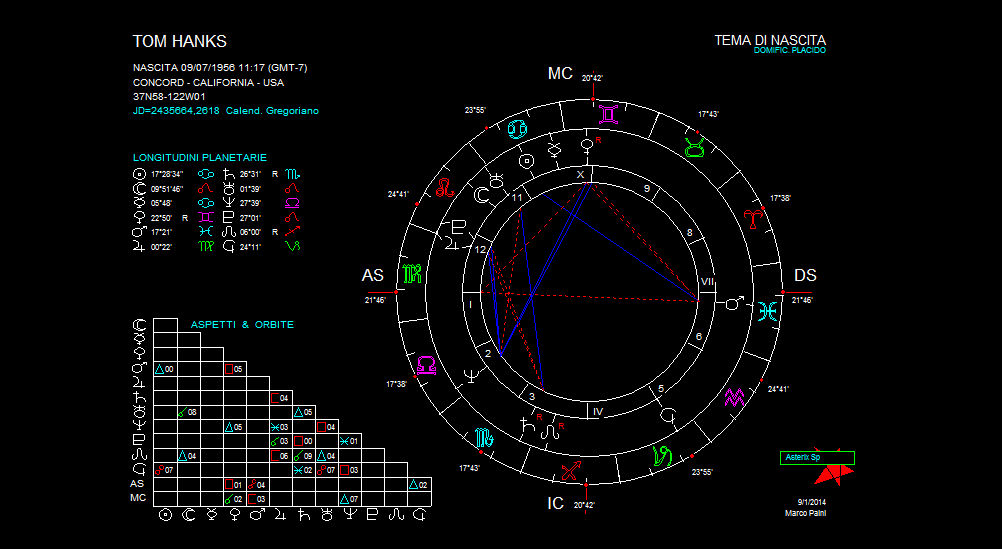Select the Mars–Sun trine 00 cell
The height and width of the screenshot is (549, 1002).
[165, 369]
